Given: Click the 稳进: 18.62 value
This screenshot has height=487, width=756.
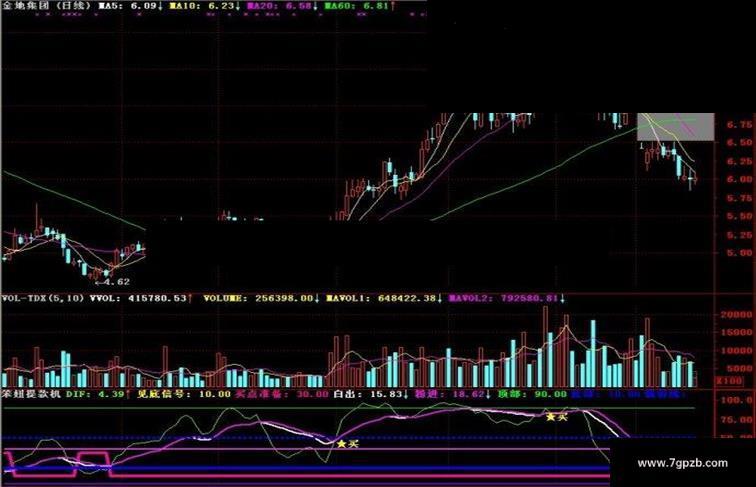Looking at the screenshot, I should 453,393.
